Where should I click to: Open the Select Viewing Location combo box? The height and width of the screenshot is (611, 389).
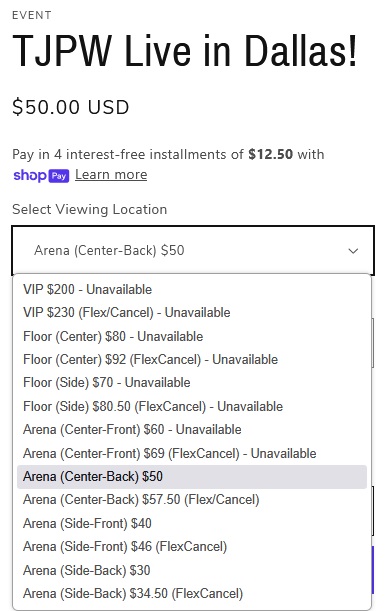tap(193, 250)
